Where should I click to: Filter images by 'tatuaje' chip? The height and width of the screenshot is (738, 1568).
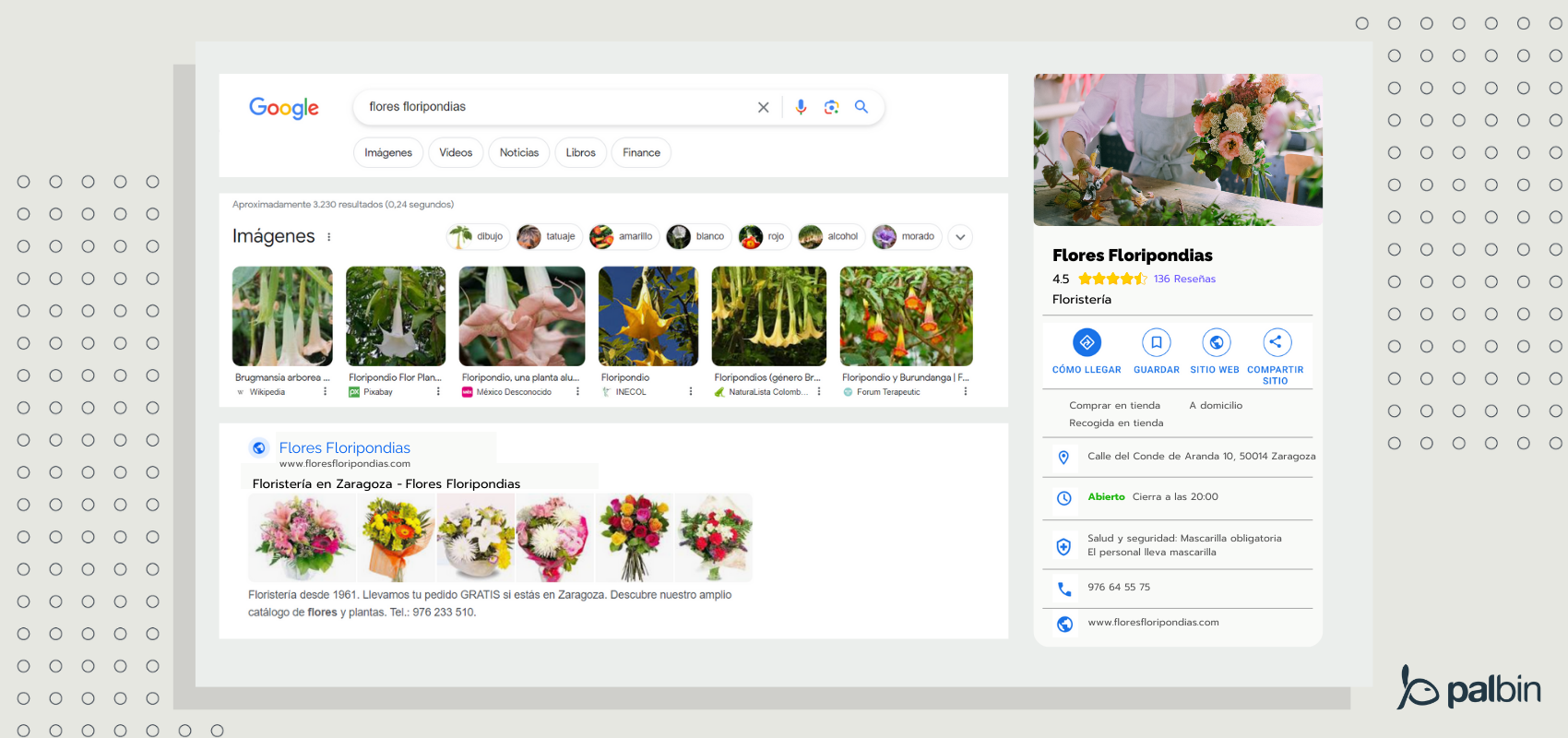pyautogui.click(x=549, y=237)
